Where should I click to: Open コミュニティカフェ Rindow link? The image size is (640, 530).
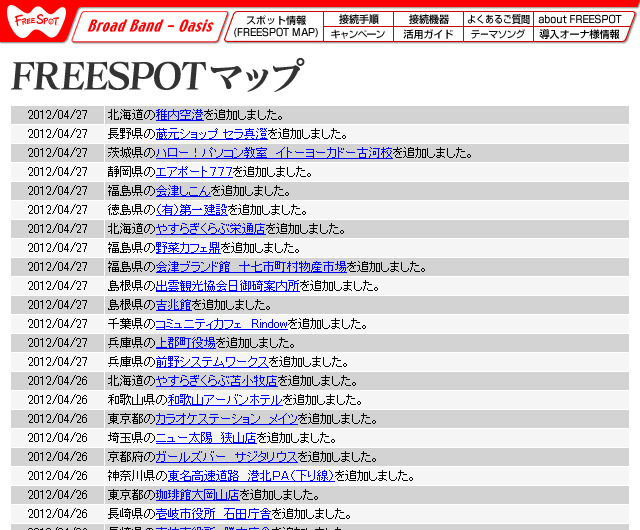[222, 324]
